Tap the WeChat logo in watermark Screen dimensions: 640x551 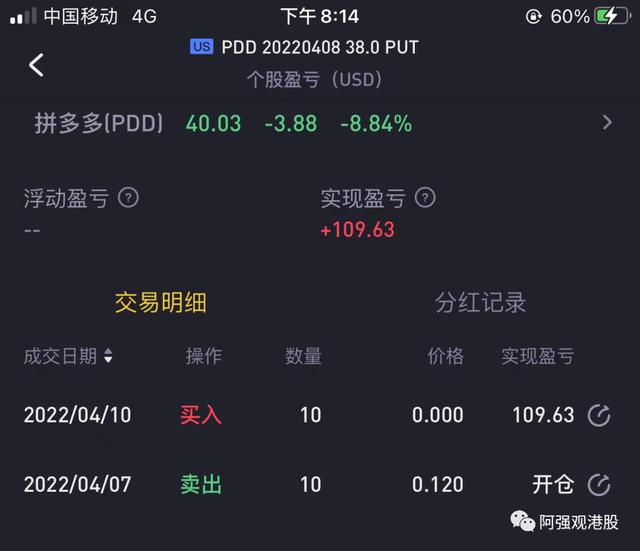(x=522, y=522)
